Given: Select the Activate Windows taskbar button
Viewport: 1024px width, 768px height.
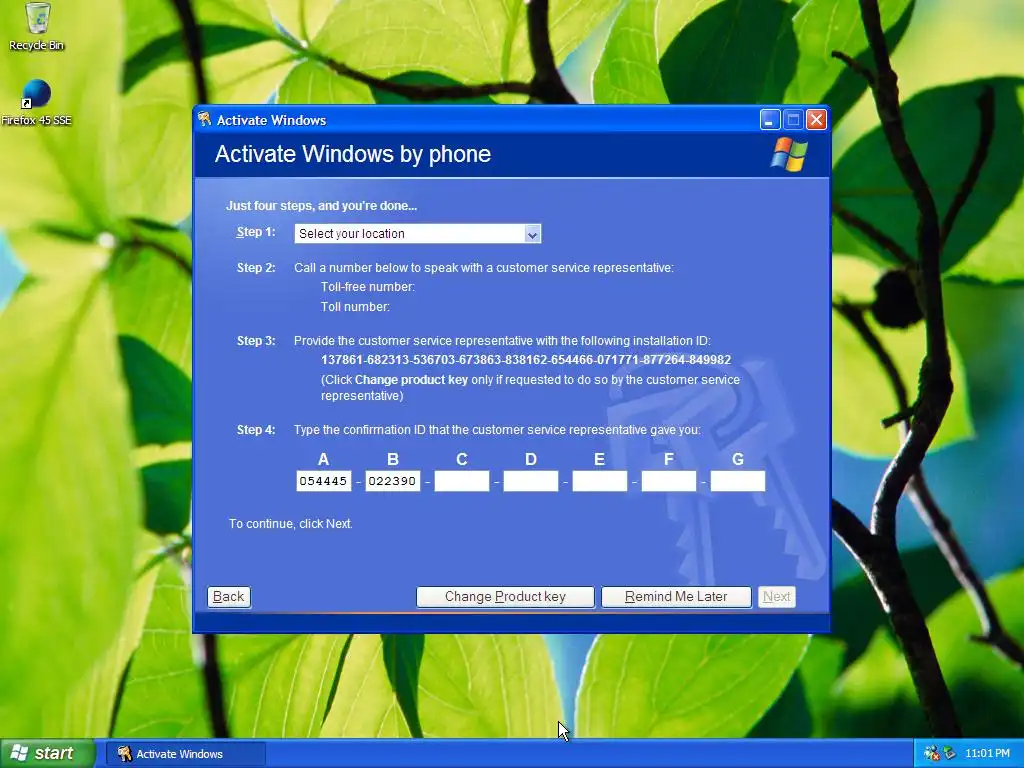Looking at the screenshot, I should (186, 754).
